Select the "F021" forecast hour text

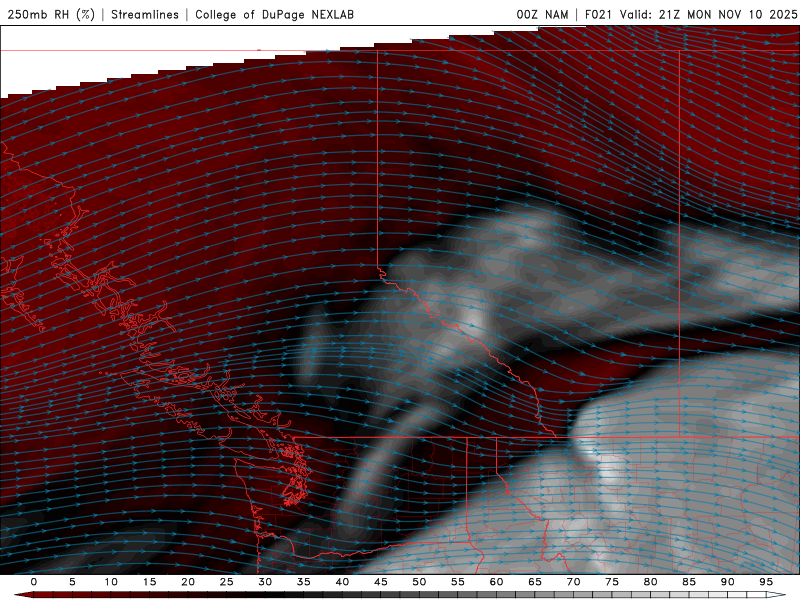coord(598,14)
